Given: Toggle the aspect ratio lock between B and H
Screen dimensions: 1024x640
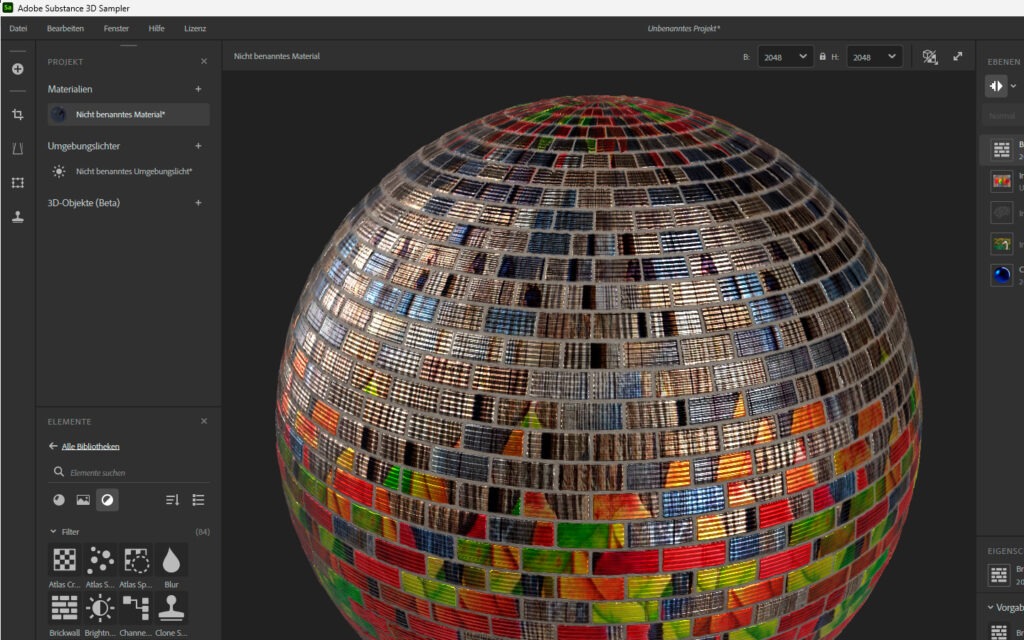Looking at the screenshot, I should coord(822,57).
